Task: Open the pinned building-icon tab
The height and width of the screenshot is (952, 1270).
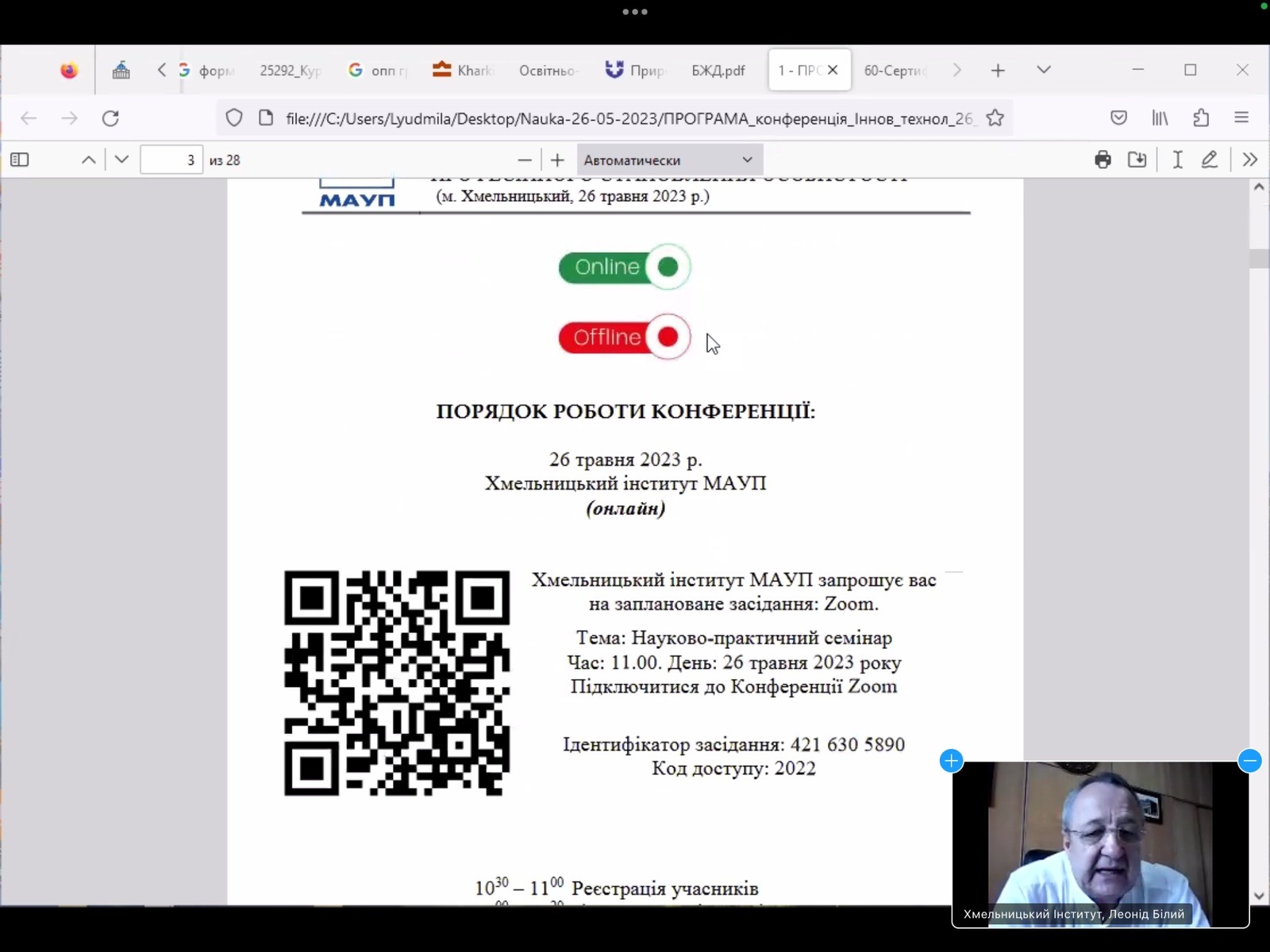Action: 121,71
